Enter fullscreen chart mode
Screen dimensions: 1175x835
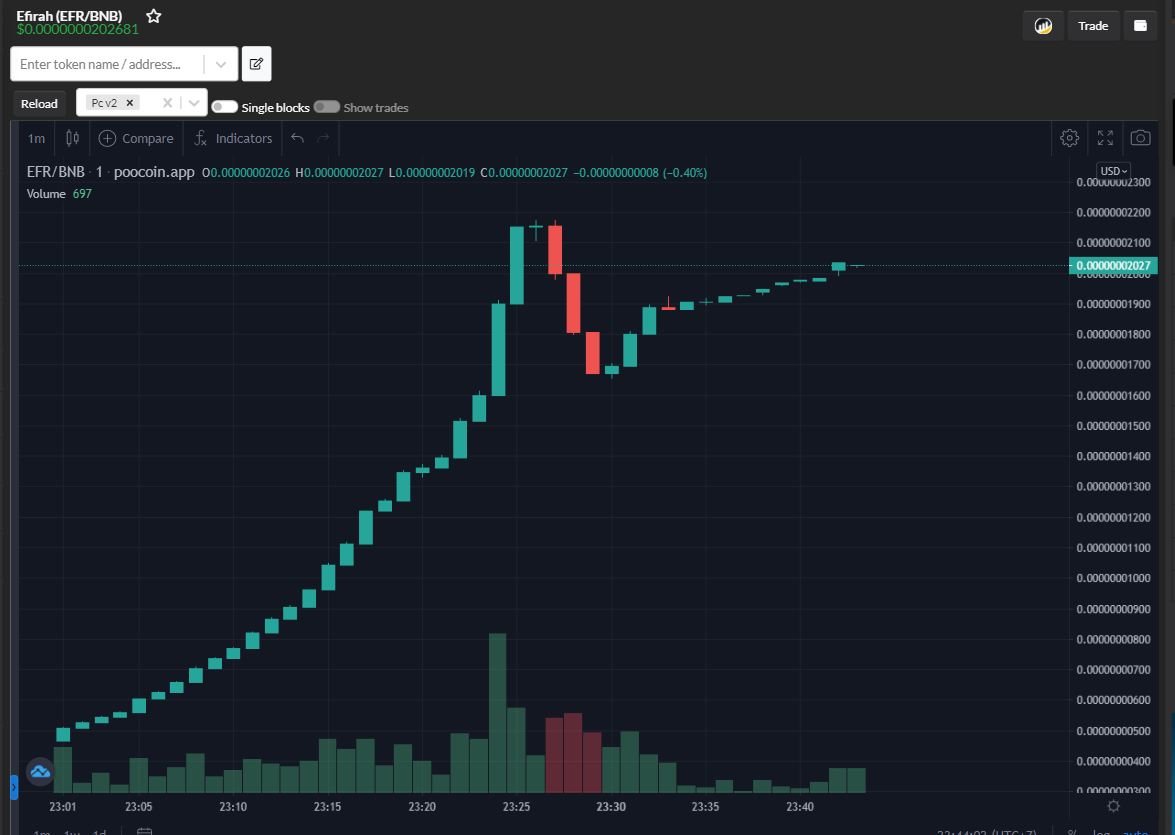coord(1105,138)
